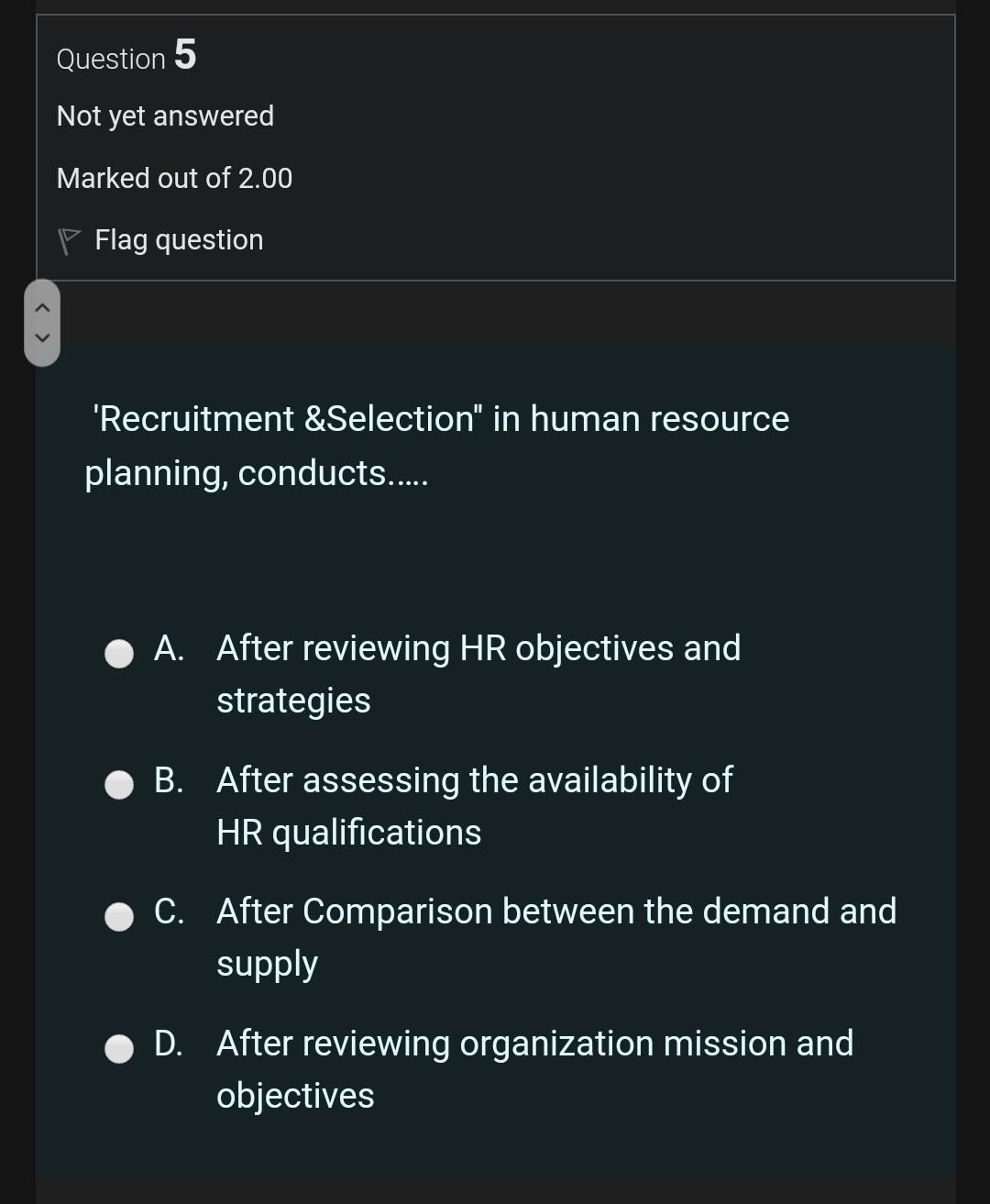990x1204 pixels.
Task: Select answer option D radio button
Action: 118,1048
